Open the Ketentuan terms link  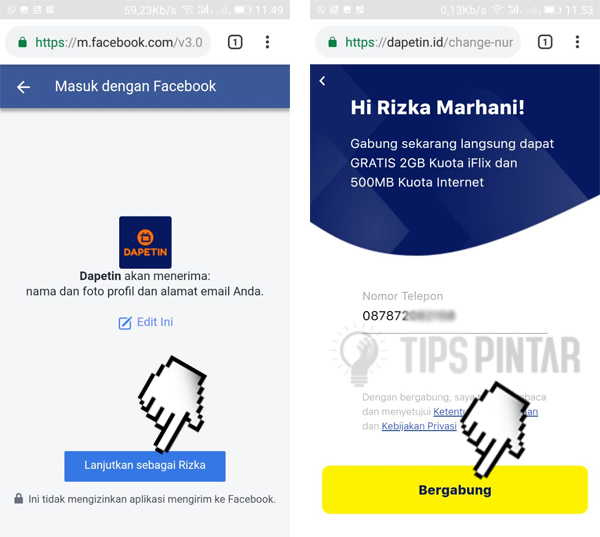(486, 412)
